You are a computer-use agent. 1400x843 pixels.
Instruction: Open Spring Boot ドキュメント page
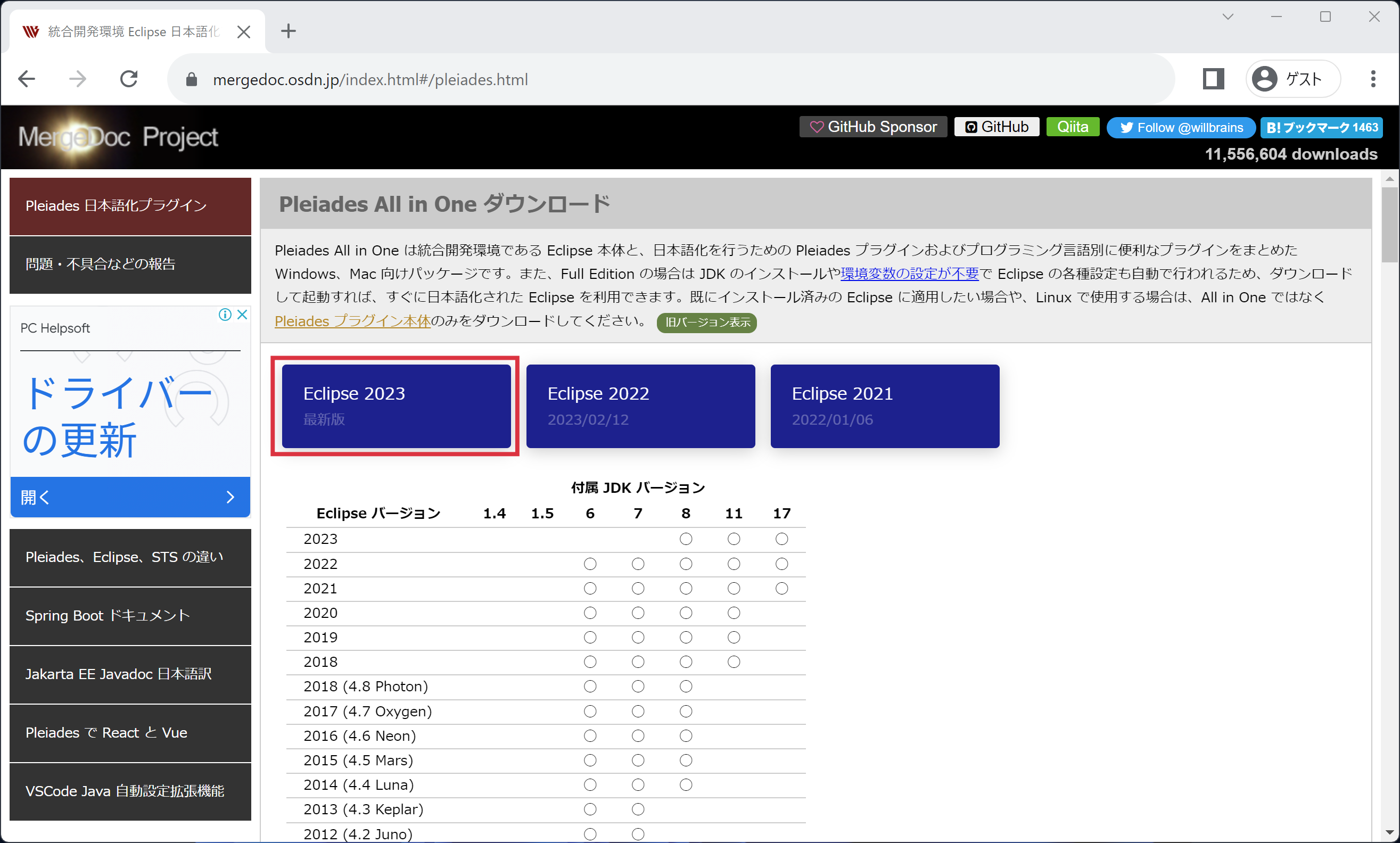(x=130, y=616)
